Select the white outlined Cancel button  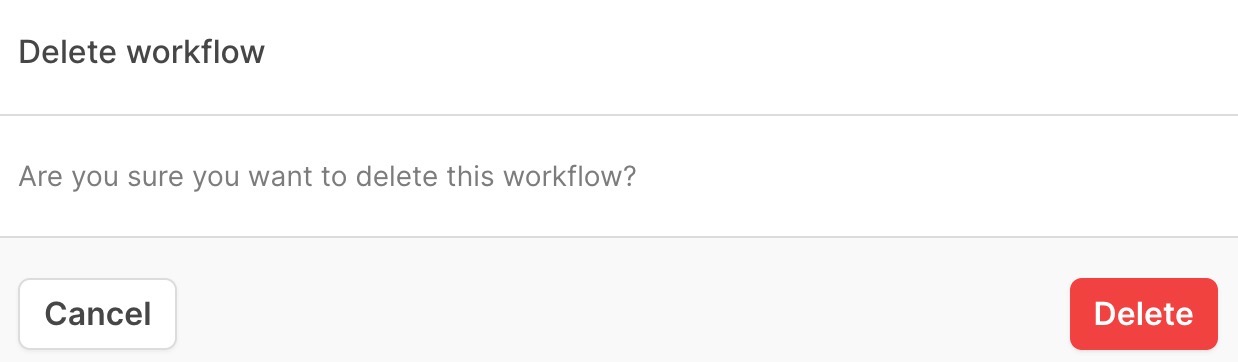(x=98, y=314)
